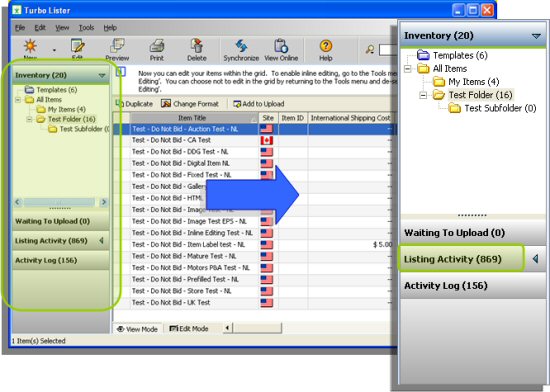The image size is (550, 392).
Task: Click right scroll arrow of sidebar tree scrollbar
Action: 103,202
